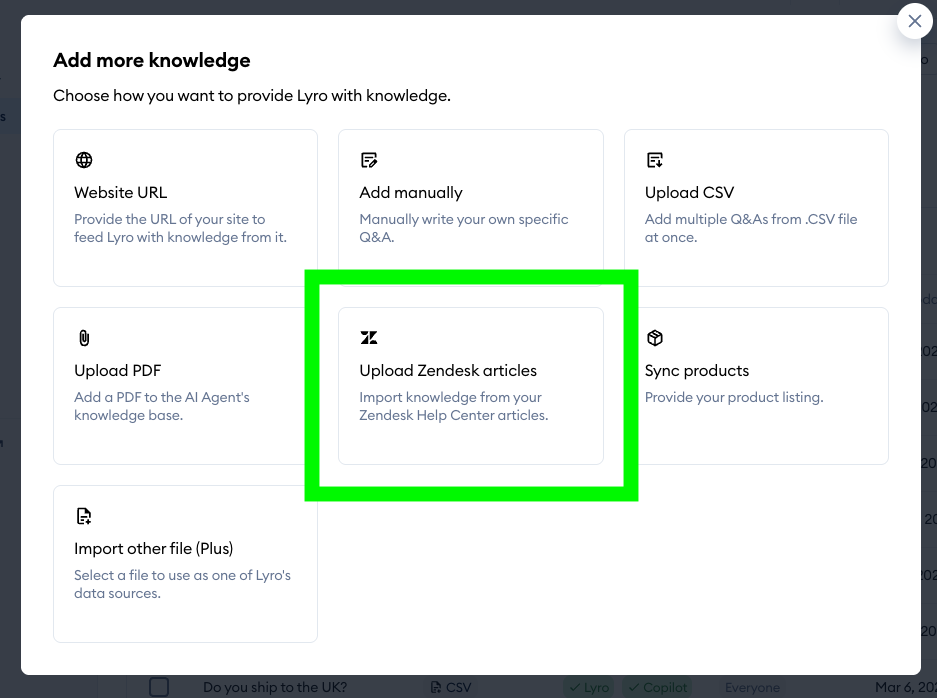The width and height of the screenshot is (937, 698).
Task: Click the Copilot badge in the bottom row
Action: click(x=658, y=688)
